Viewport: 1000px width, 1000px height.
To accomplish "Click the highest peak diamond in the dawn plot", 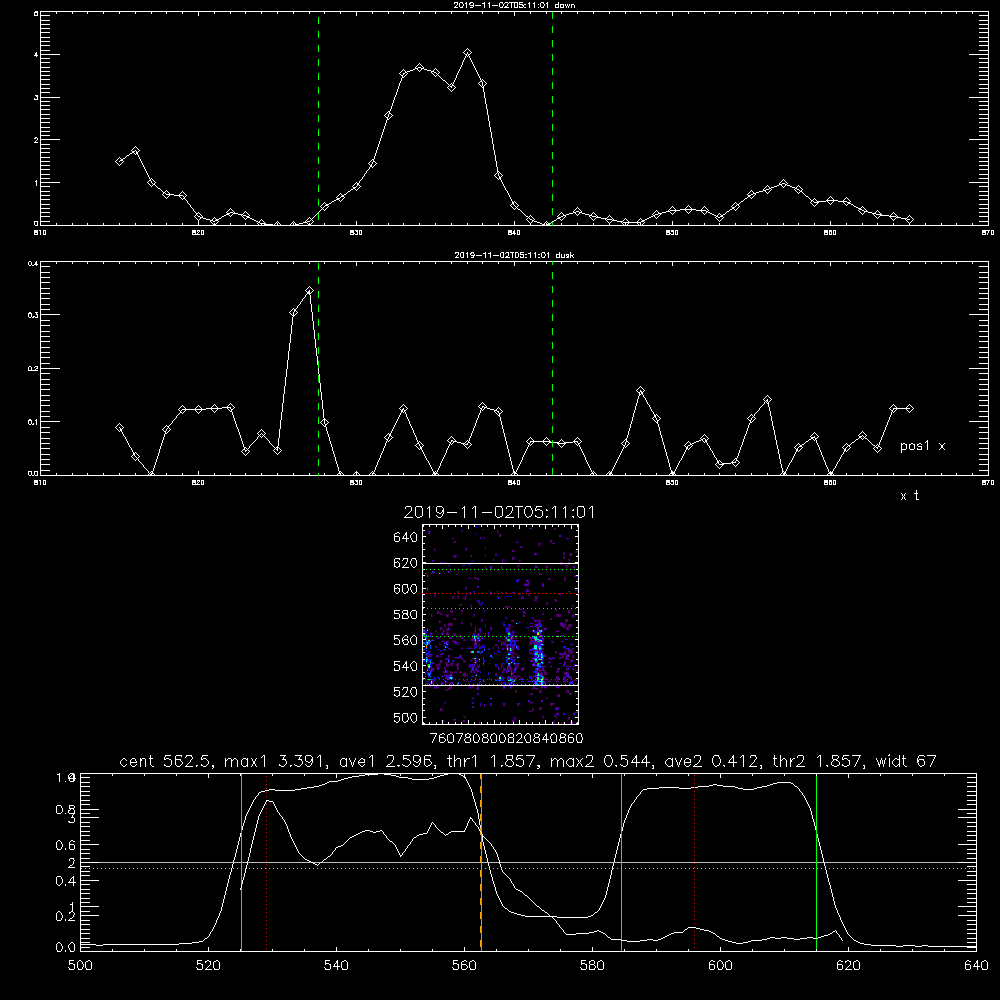I will pyautogui.click(x=467, y=53).
